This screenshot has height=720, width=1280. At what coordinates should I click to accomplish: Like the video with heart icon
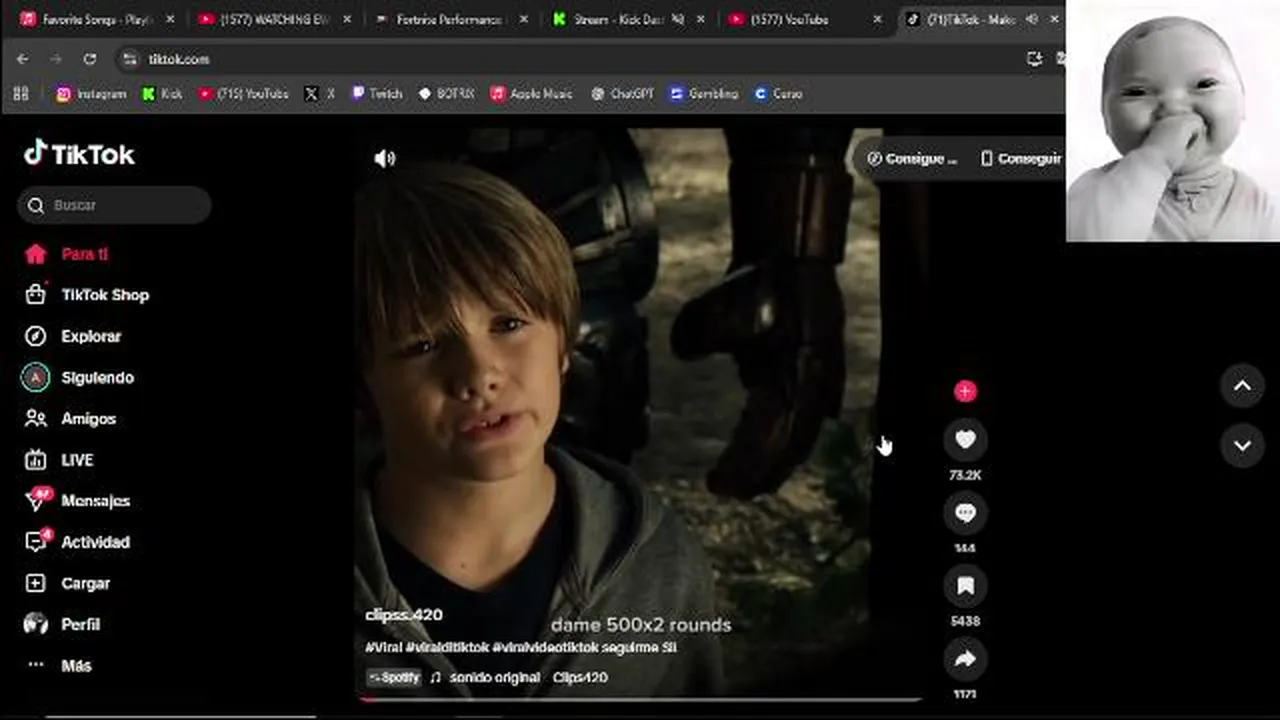click(x=965, y=440)
